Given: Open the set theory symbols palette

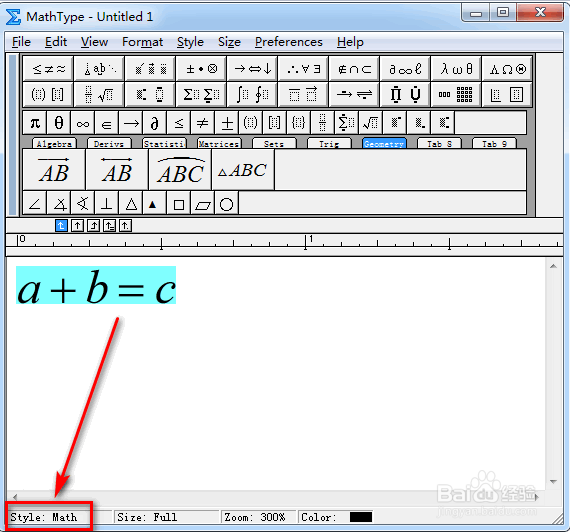Looking at the screenshot, I should click(x=354, y=68).
